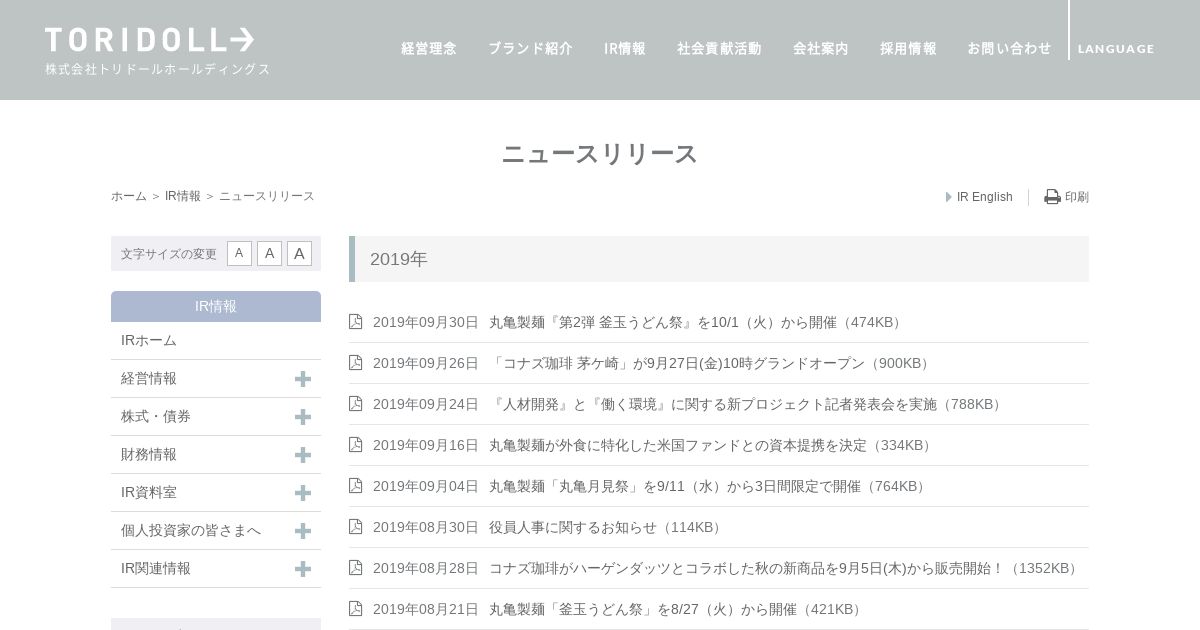Image resolution: width=1200 pixels, height=630 pixels.
Task: Expand the IR関連情報 sidebar section
Action: click(x=303, y=569)
